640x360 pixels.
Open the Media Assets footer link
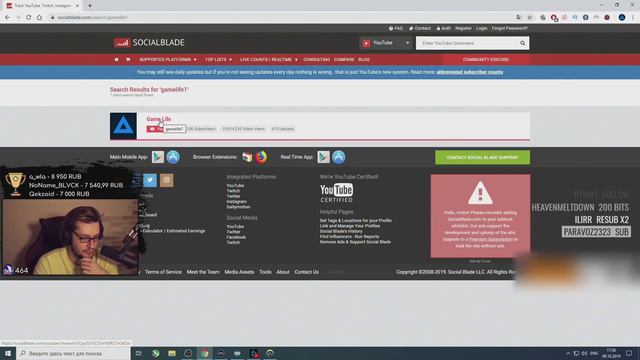pyautogui.click(x=239, y=272)
